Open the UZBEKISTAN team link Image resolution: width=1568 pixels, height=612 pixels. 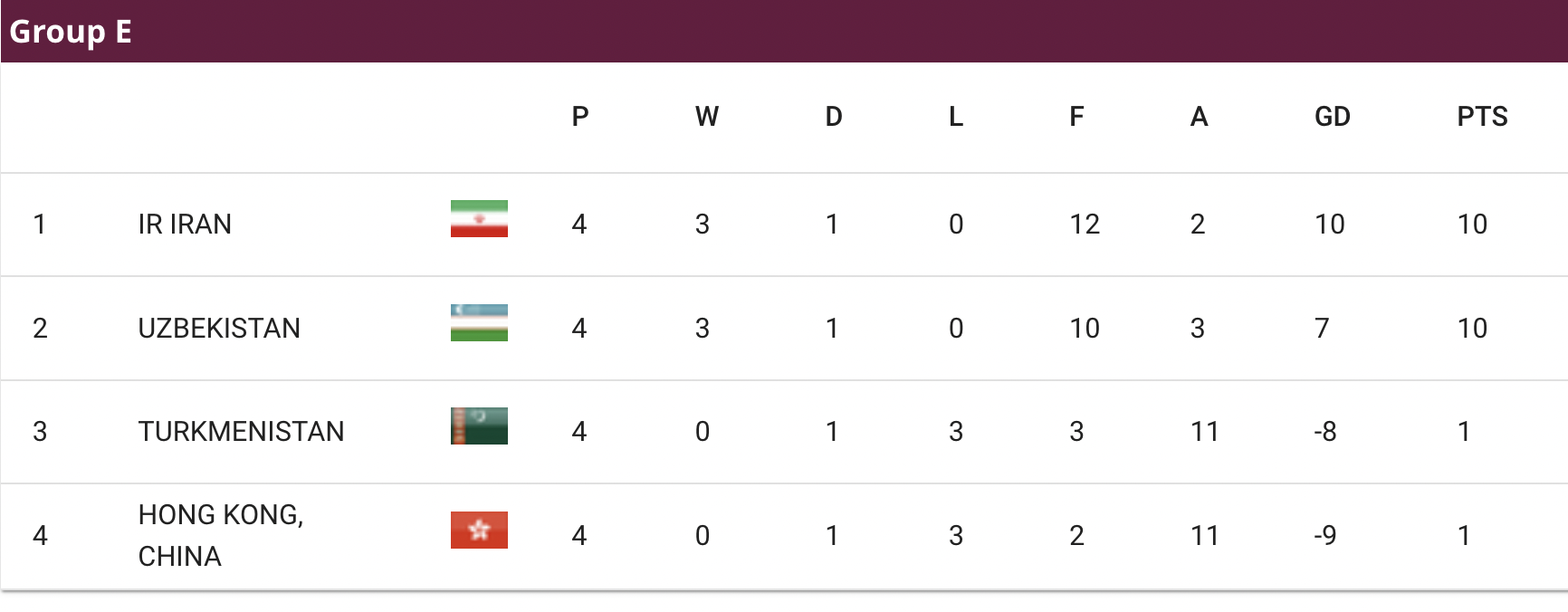[x=219, y=328]
